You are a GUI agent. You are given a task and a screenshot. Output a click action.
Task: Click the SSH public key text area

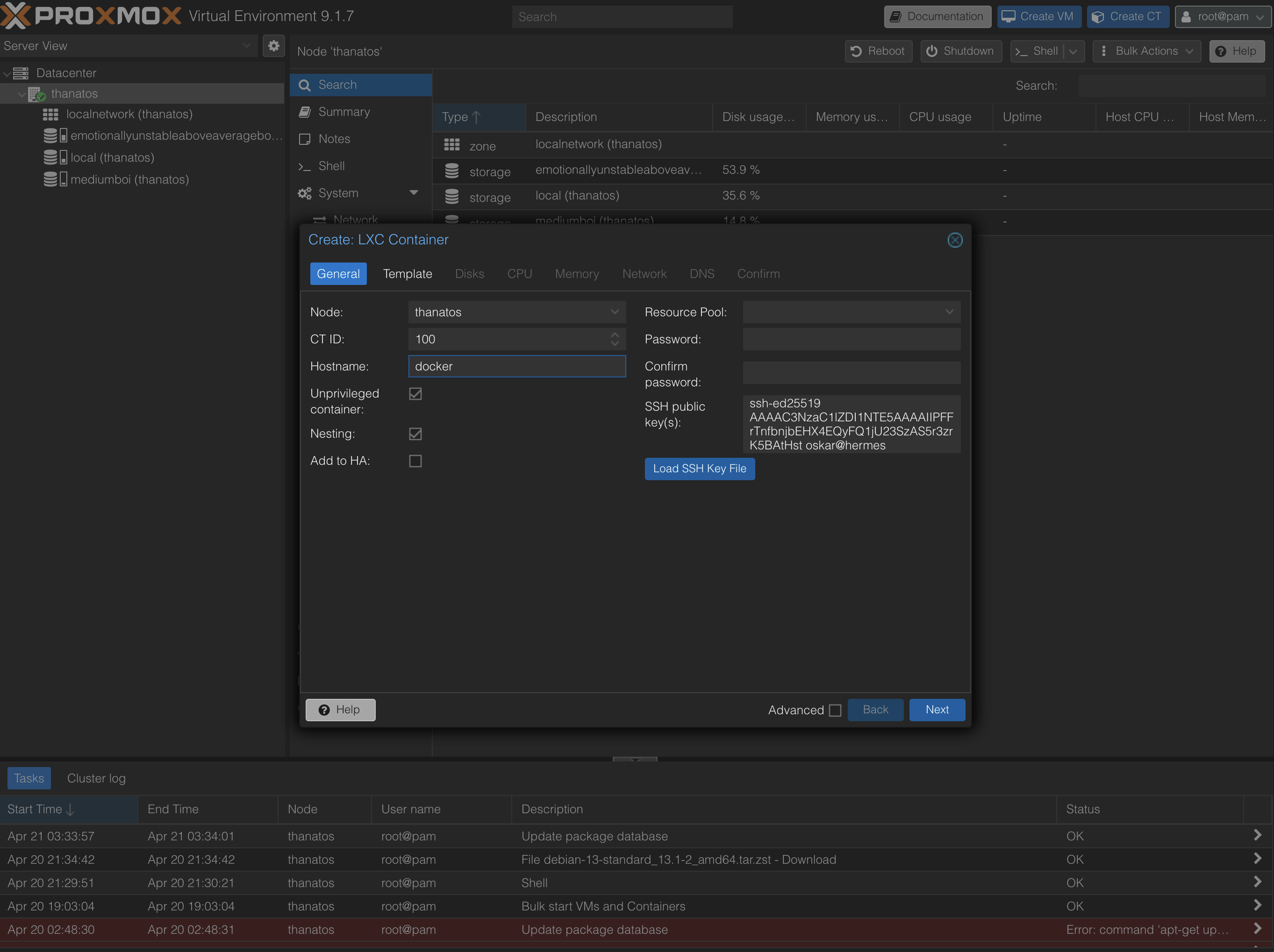[x=851, y=424]
